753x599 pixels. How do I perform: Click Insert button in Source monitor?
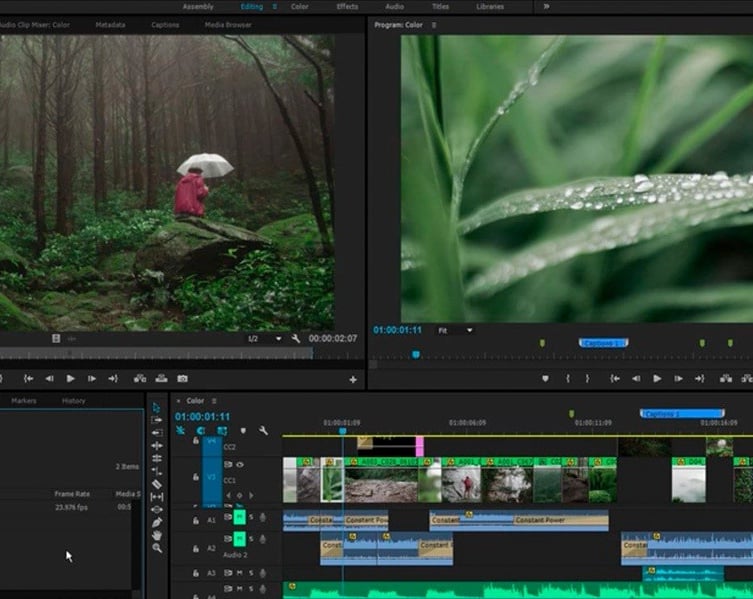tap(140, 379)
